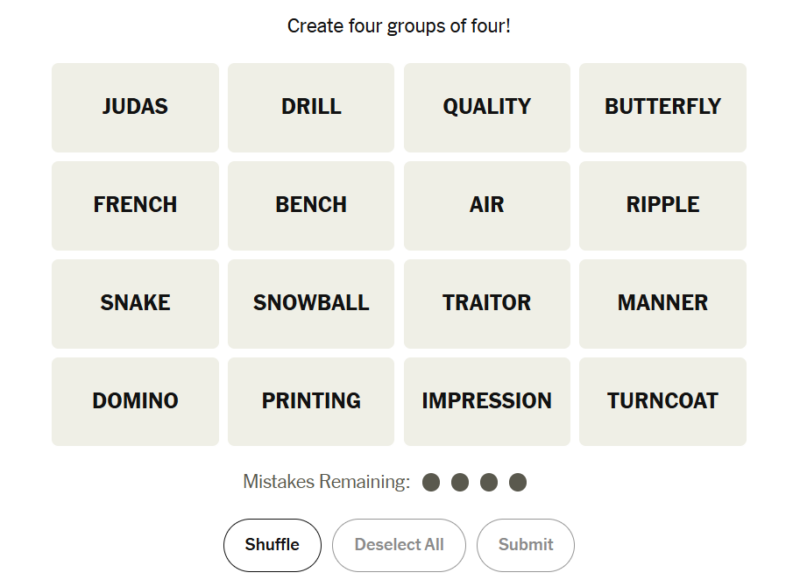Click the PRINTING word tile

[x=311, y=401]
